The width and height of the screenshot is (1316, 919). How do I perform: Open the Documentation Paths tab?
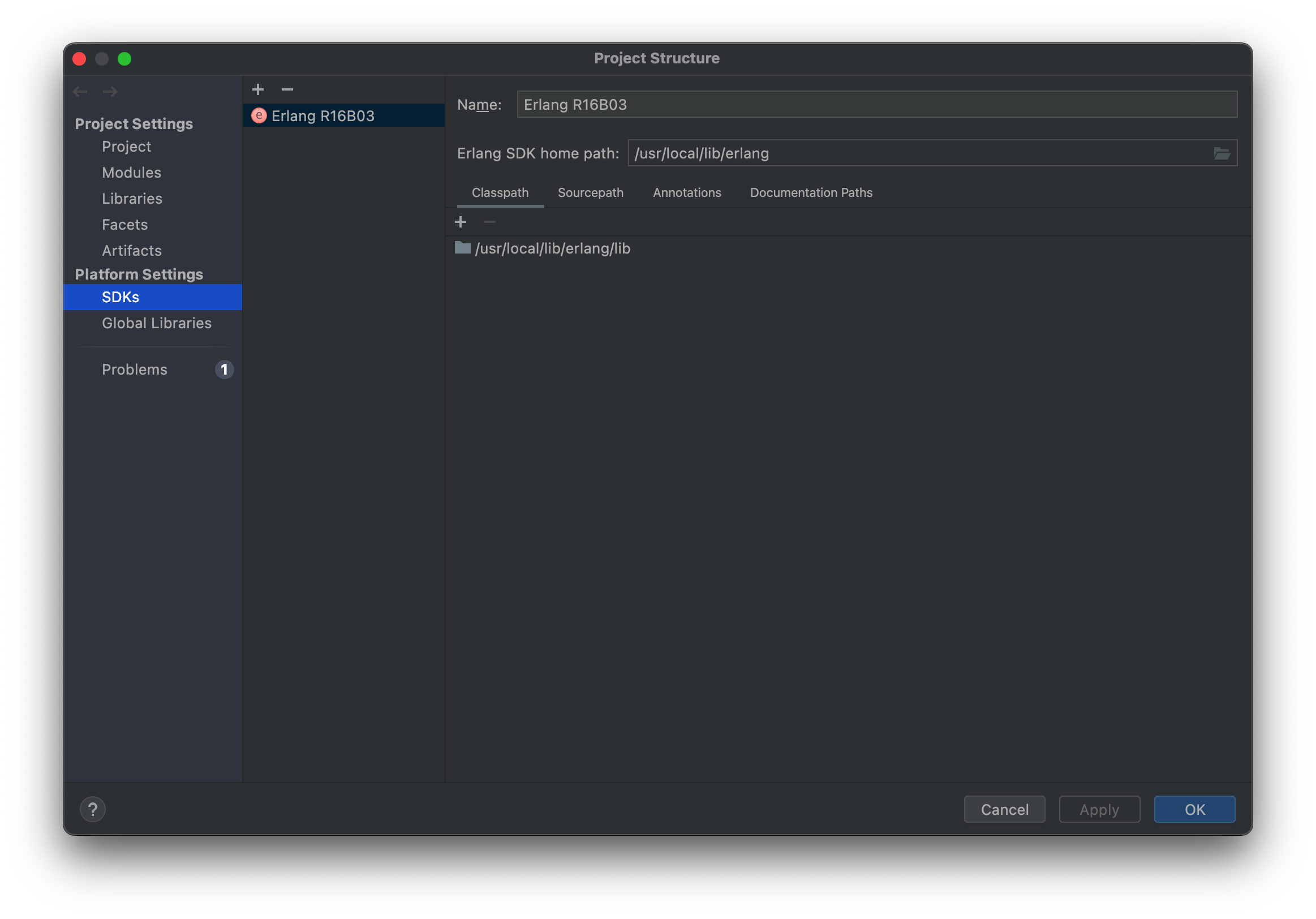coord(810,192)
